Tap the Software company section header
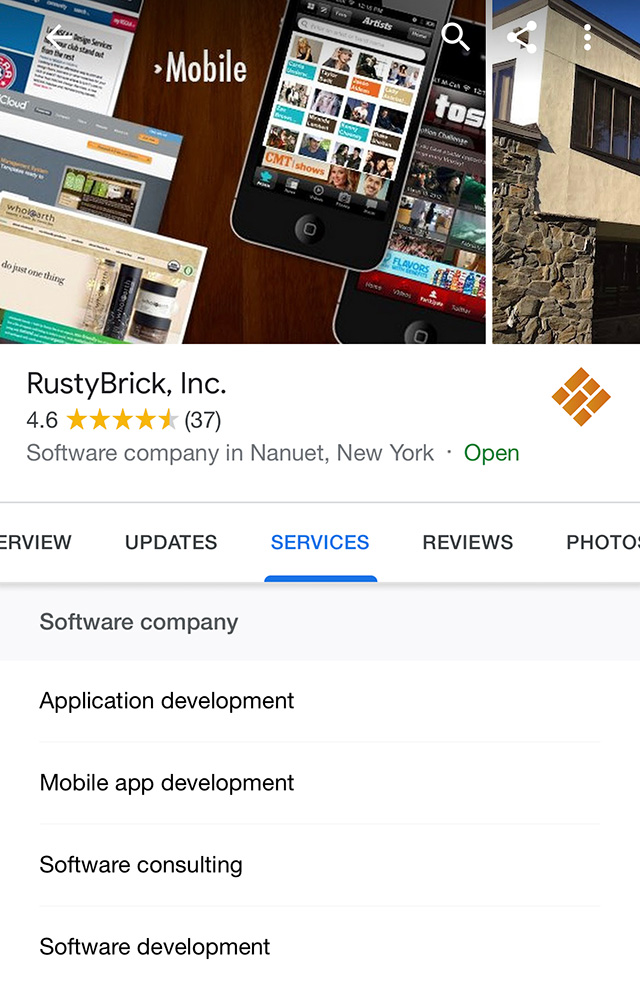 point(320,622)
